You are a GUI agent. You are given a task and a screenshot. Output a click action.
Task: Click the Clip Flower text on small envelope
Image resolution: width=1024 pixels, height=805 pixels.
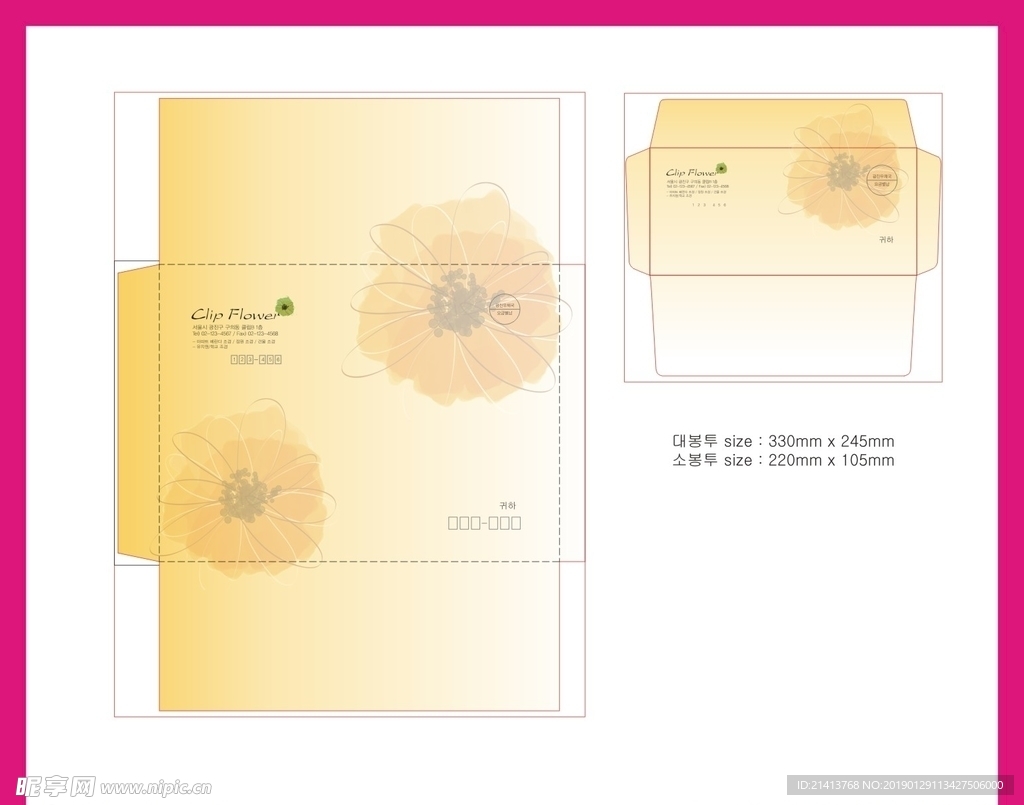pyautogui.click(x=691, y=173)
